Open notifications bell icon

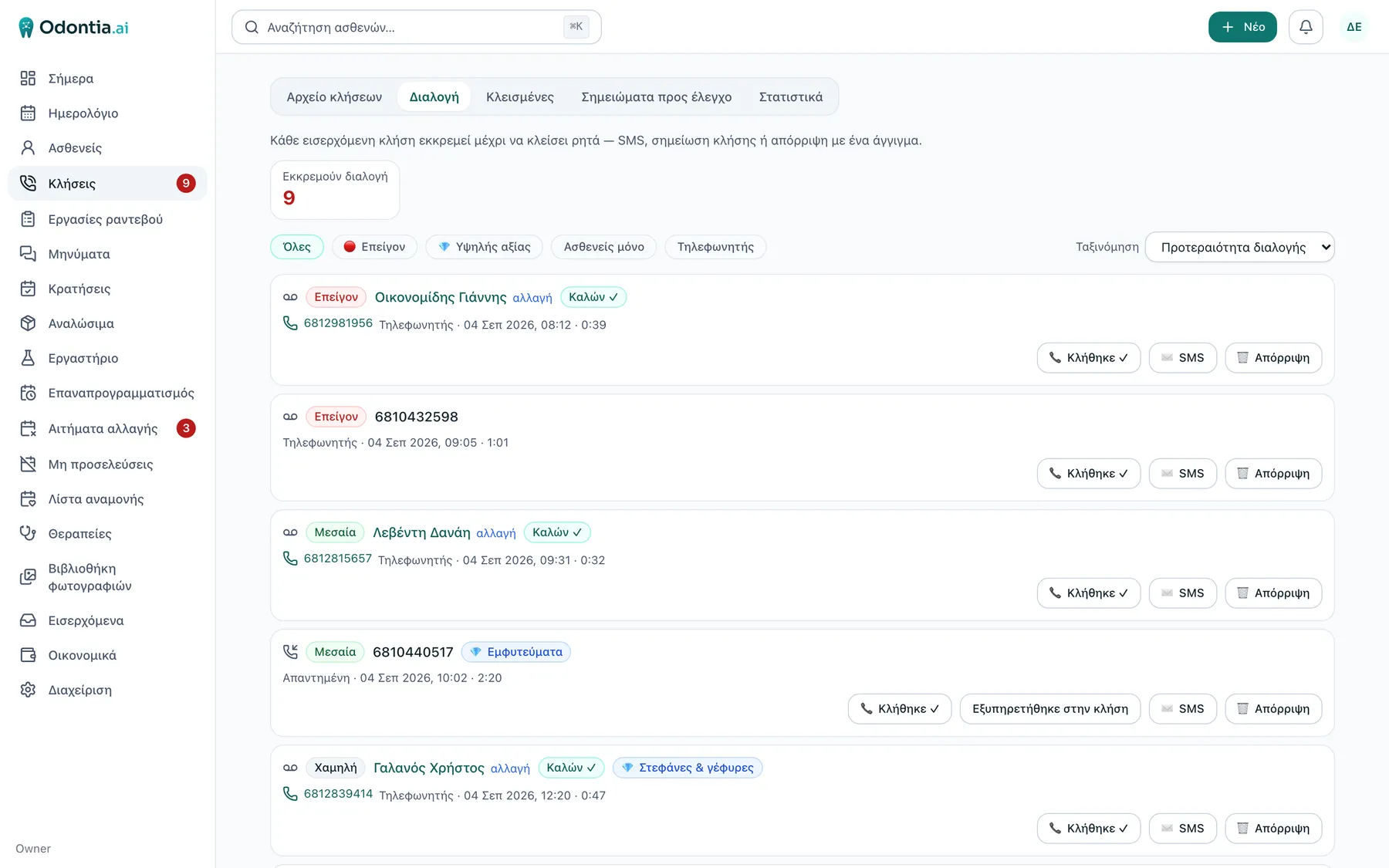click(x=1306, y=27)
